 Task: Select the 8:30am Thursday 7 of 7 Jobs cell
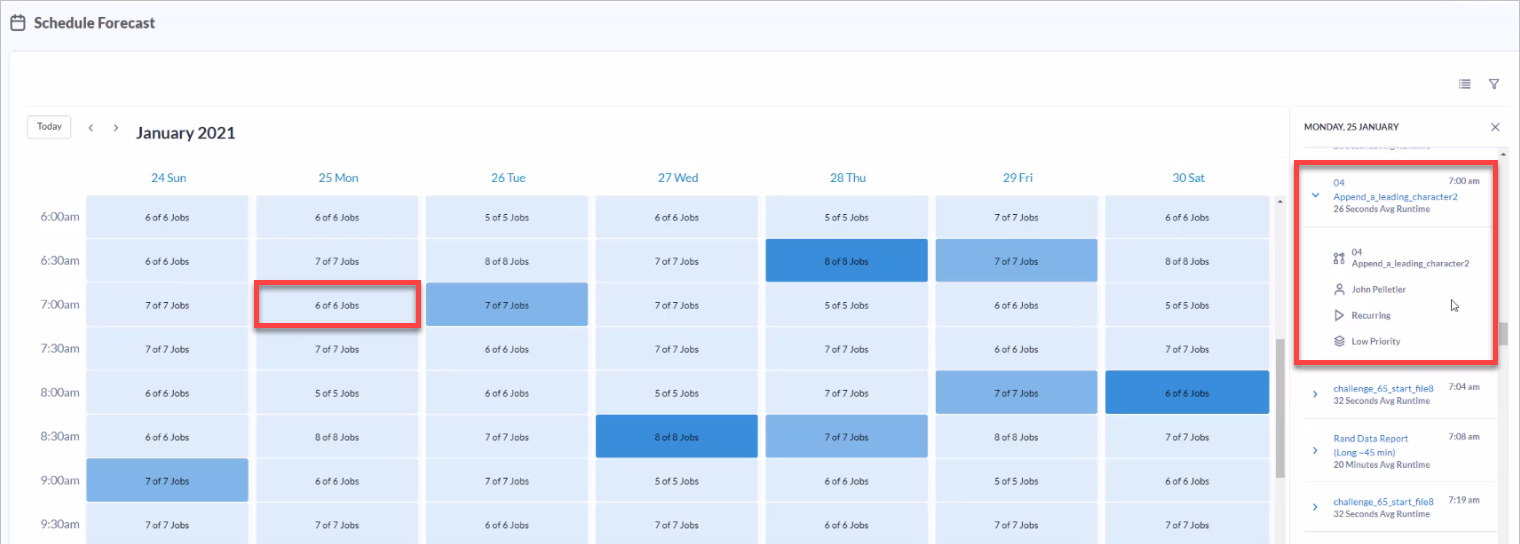click(x=847, y=437)
